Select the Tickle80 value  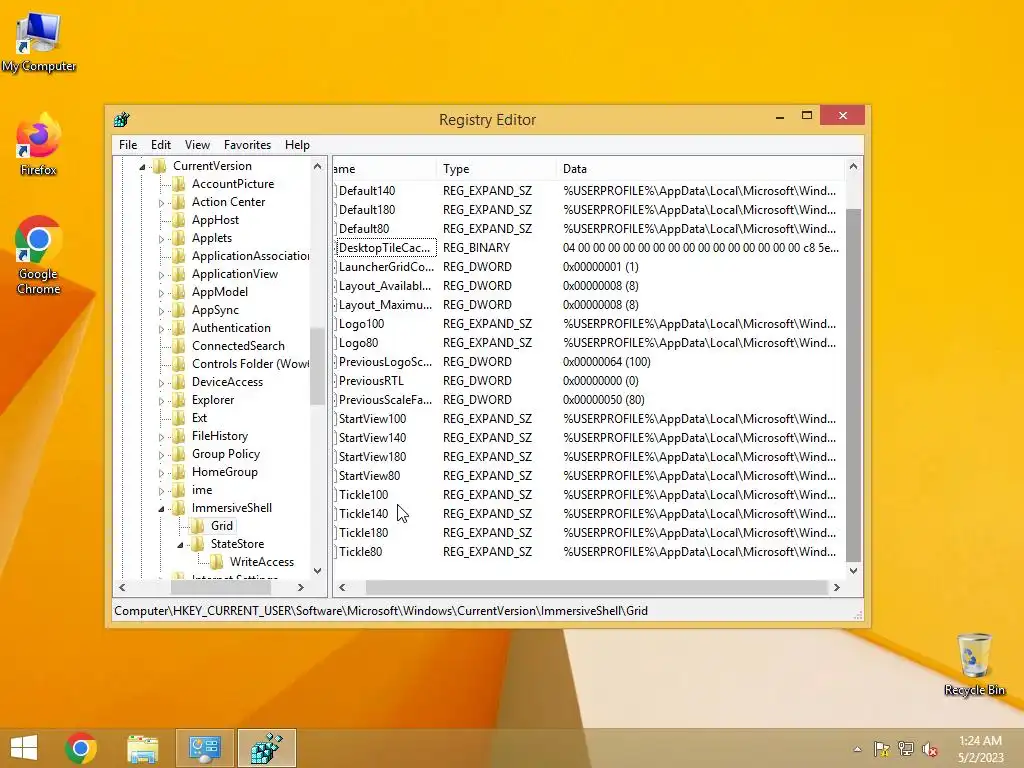click(x=360, y=552)
